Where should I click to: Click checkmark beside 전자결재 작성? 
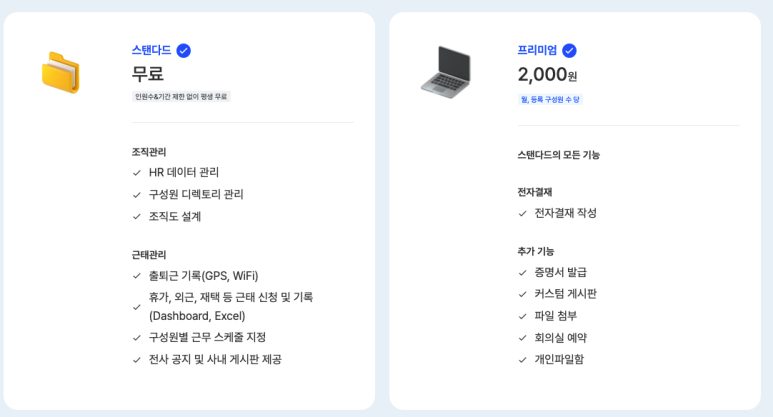point(522,214)
